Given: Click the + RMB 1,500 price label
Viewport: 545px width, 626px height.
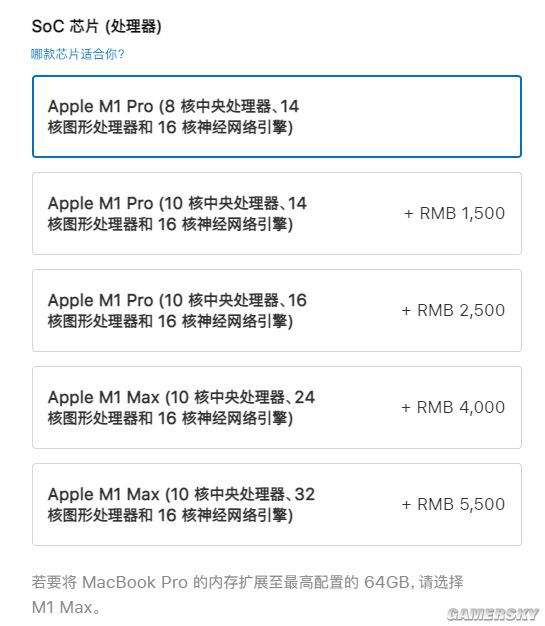Looking at the screenshot, I should coord(454,213).
